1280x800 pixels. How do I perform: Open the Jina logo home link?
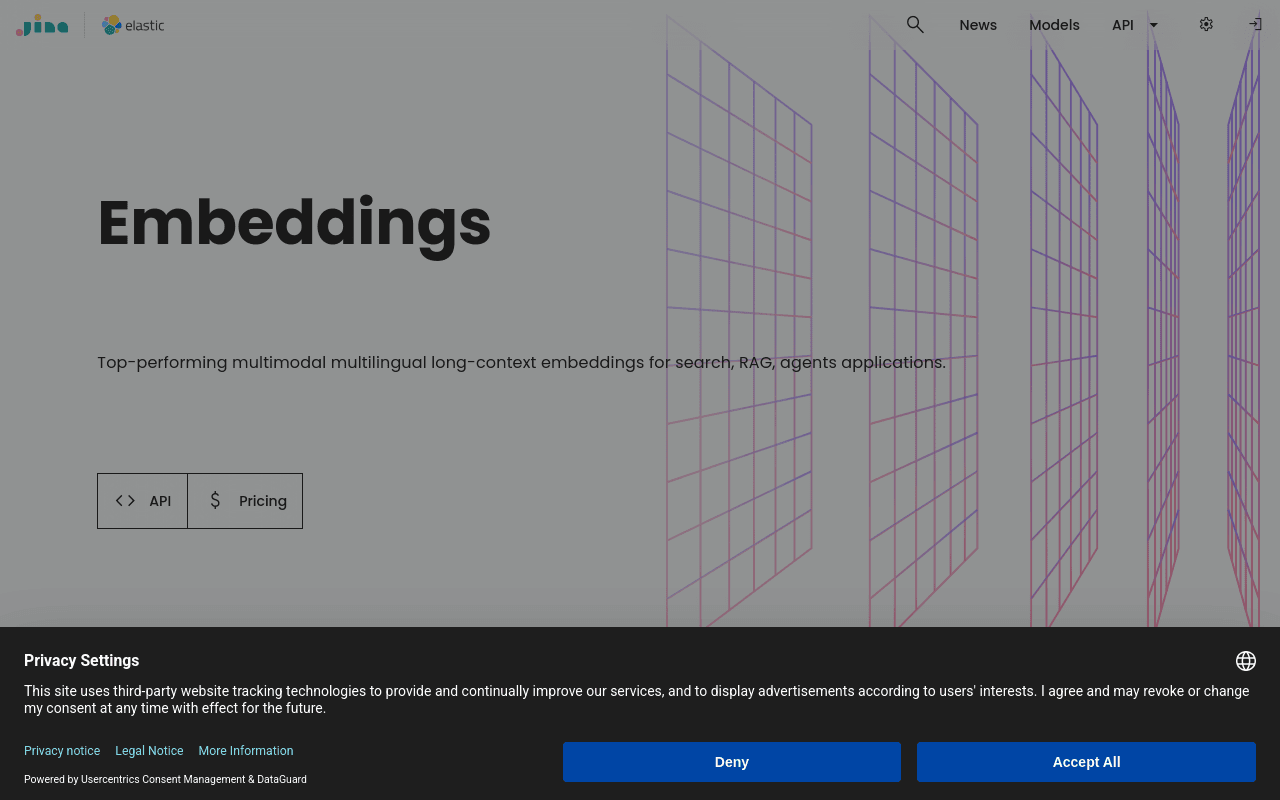42,25
